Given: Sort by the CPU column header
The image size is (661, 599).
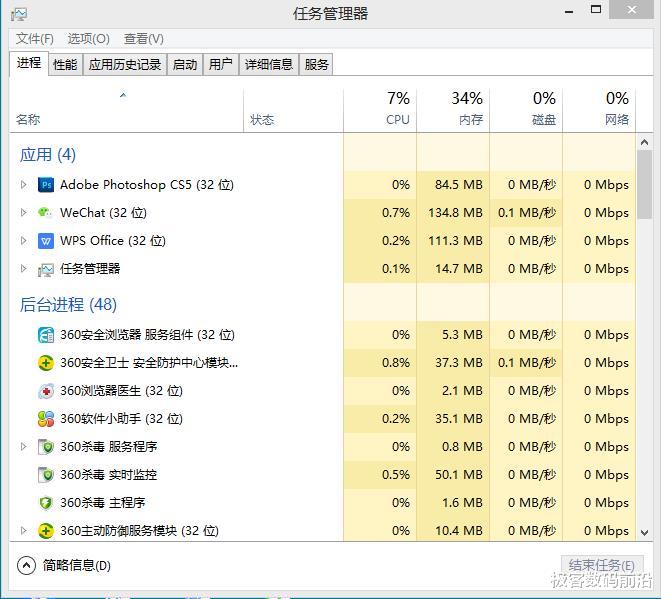Looking at the screenshot, I should (x=380, y=110).
